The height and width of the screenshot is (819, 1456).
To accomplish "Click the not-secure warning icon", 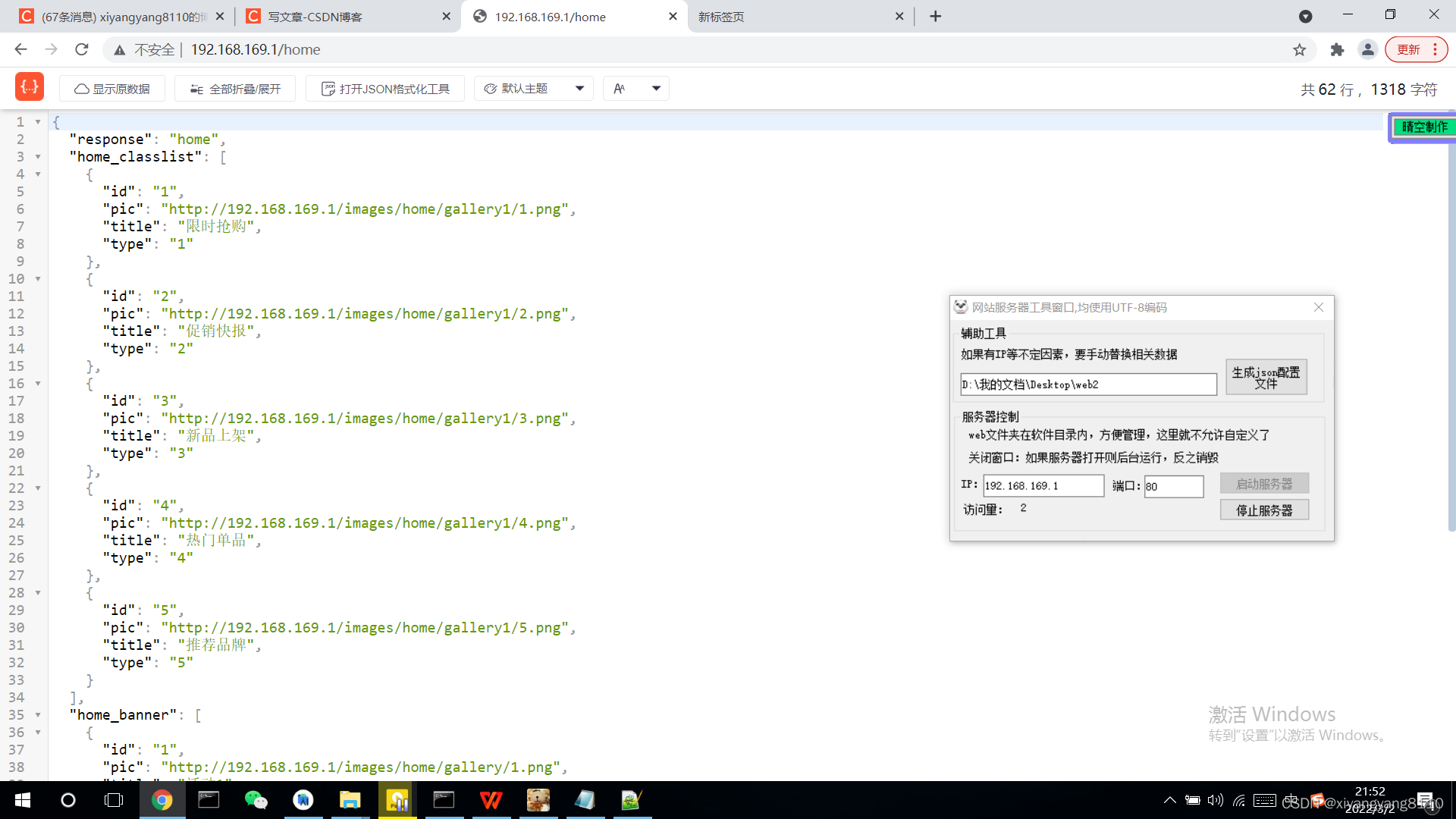I will point(120,50).
